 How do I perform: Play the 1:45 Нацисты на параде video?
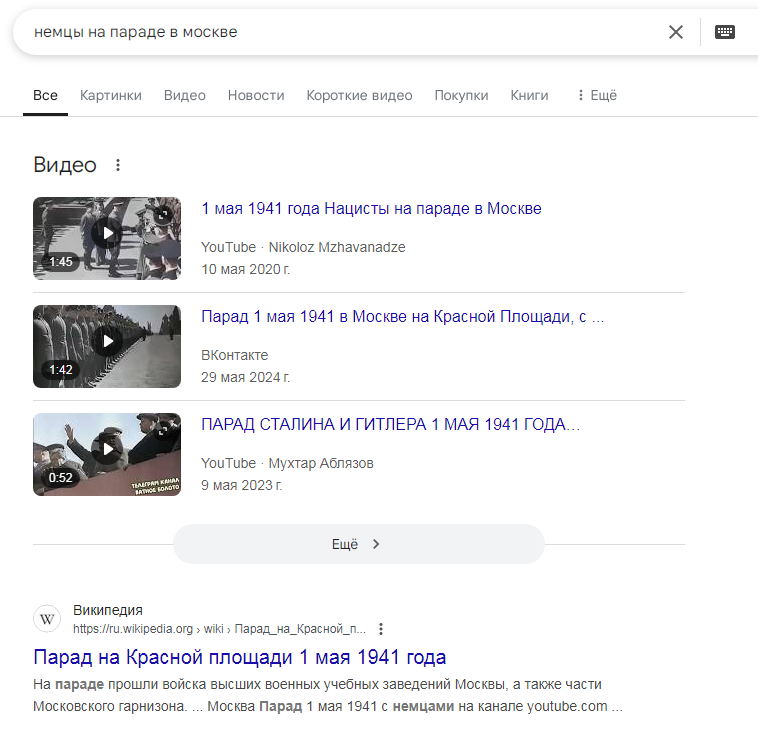click(x=107, y=238)
